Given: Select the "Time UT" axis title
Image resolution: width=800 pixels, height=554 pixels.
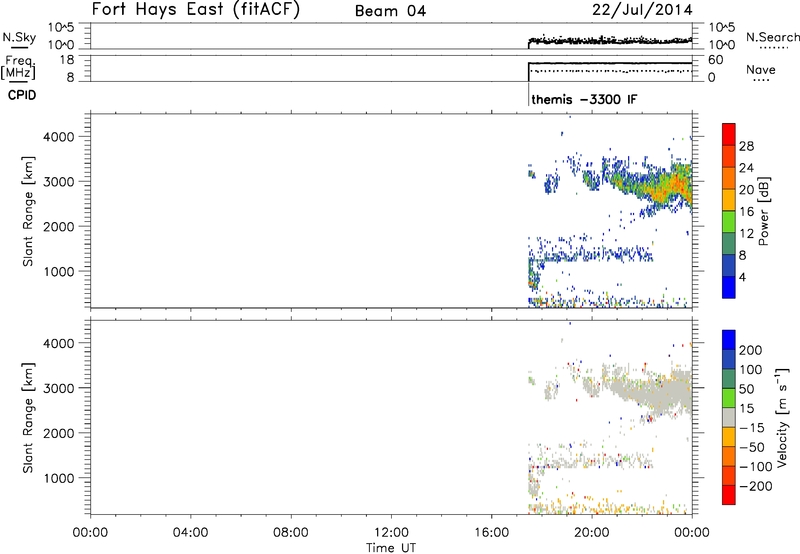Looking at the screenshot, I should (391, 547).
